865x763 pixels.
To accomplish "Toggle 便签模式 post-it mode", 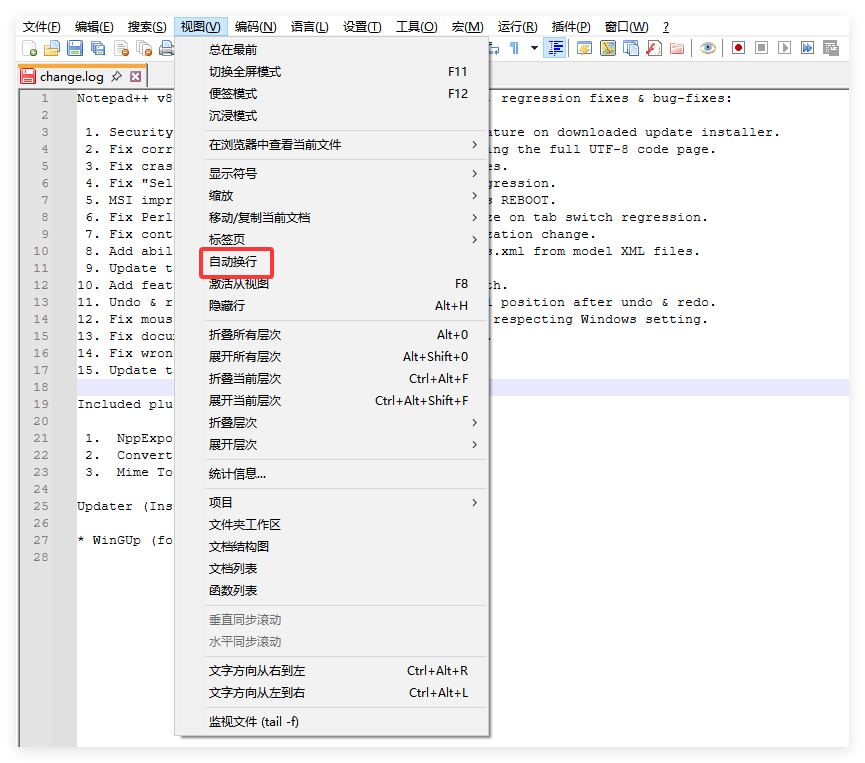I will (332, 94).
